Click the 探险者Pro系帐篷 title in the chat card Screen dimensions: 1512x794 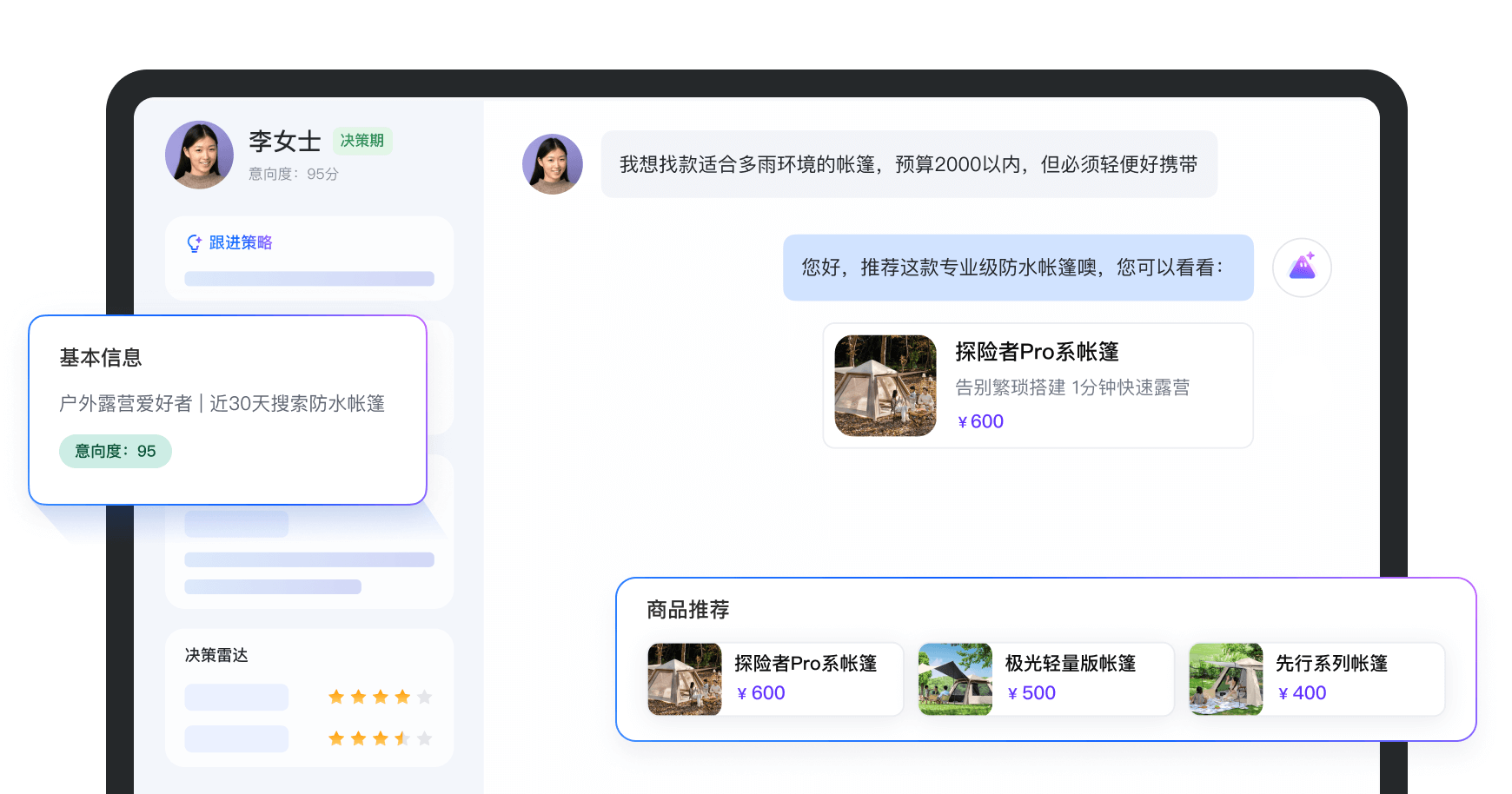click(1037, 352)
